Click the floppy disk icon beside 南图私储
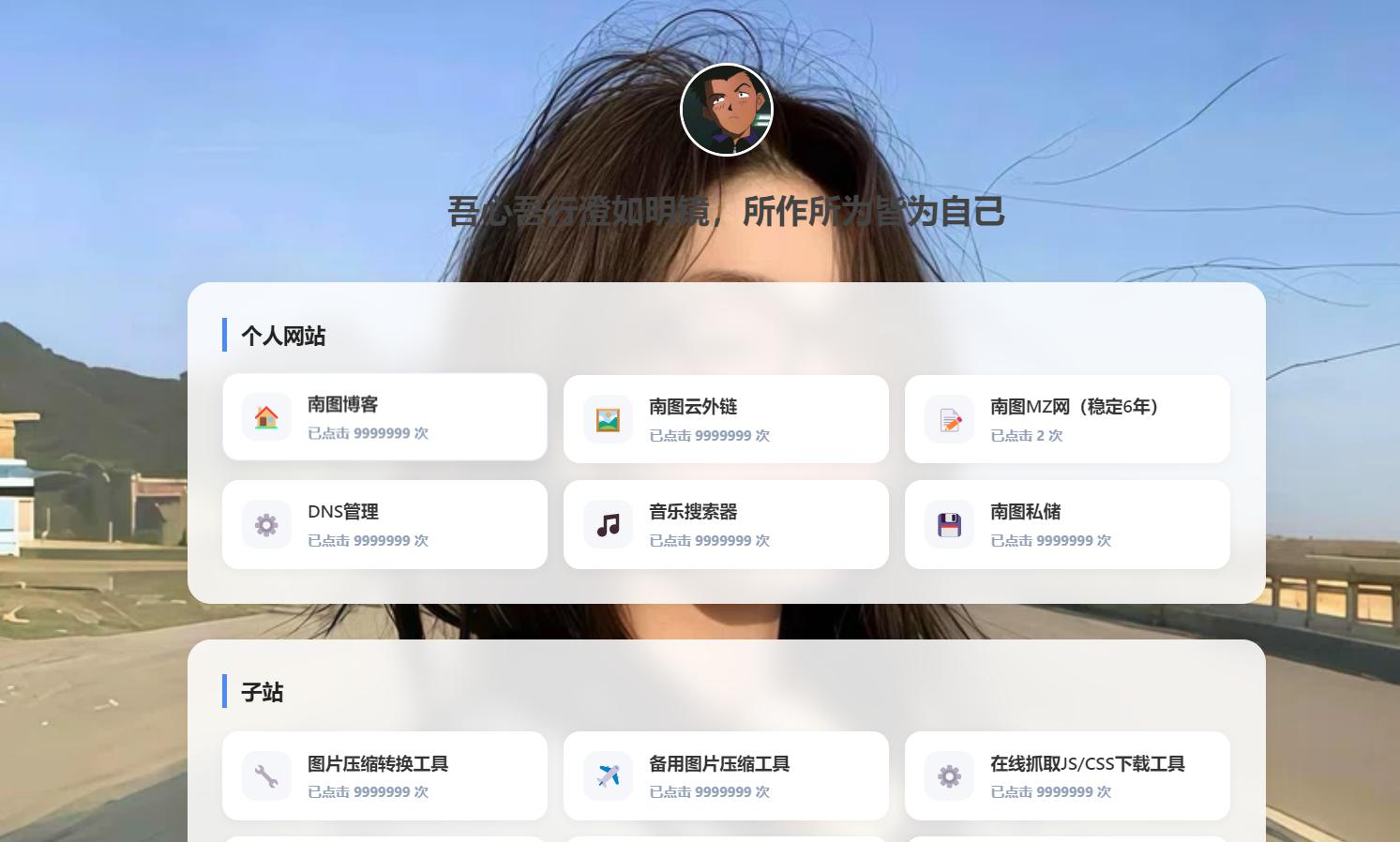 [949, 524]
